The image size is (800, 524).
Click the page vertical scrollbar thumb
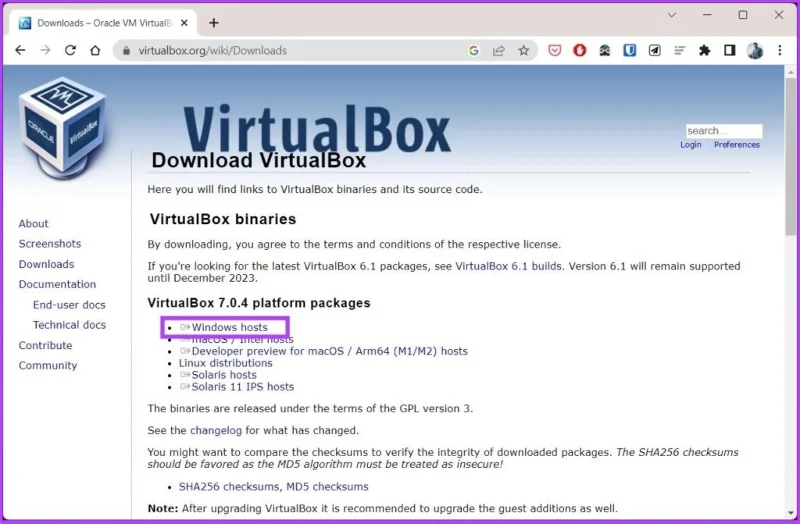point(791,156)
